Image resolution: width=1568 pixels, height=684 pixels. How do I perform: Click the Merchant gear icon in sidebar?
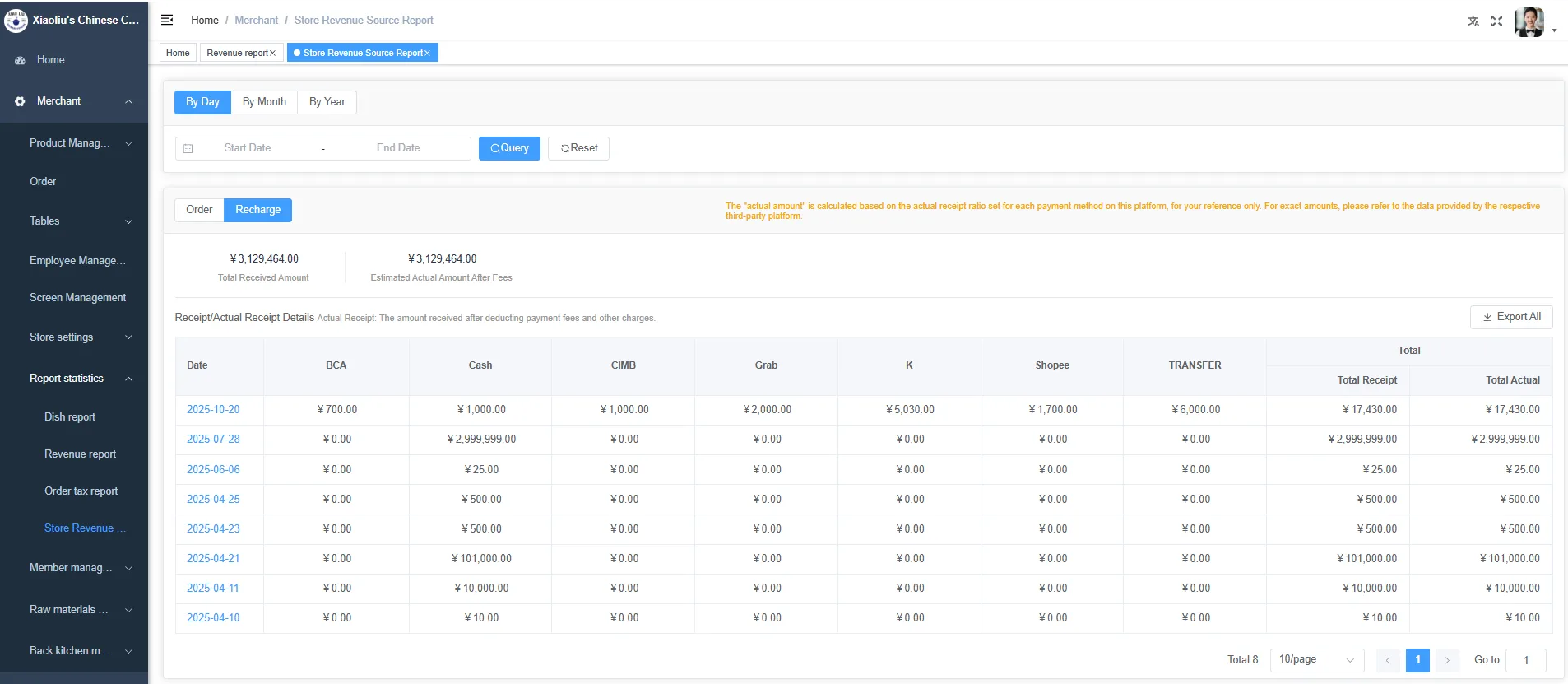tap(20, 101)
